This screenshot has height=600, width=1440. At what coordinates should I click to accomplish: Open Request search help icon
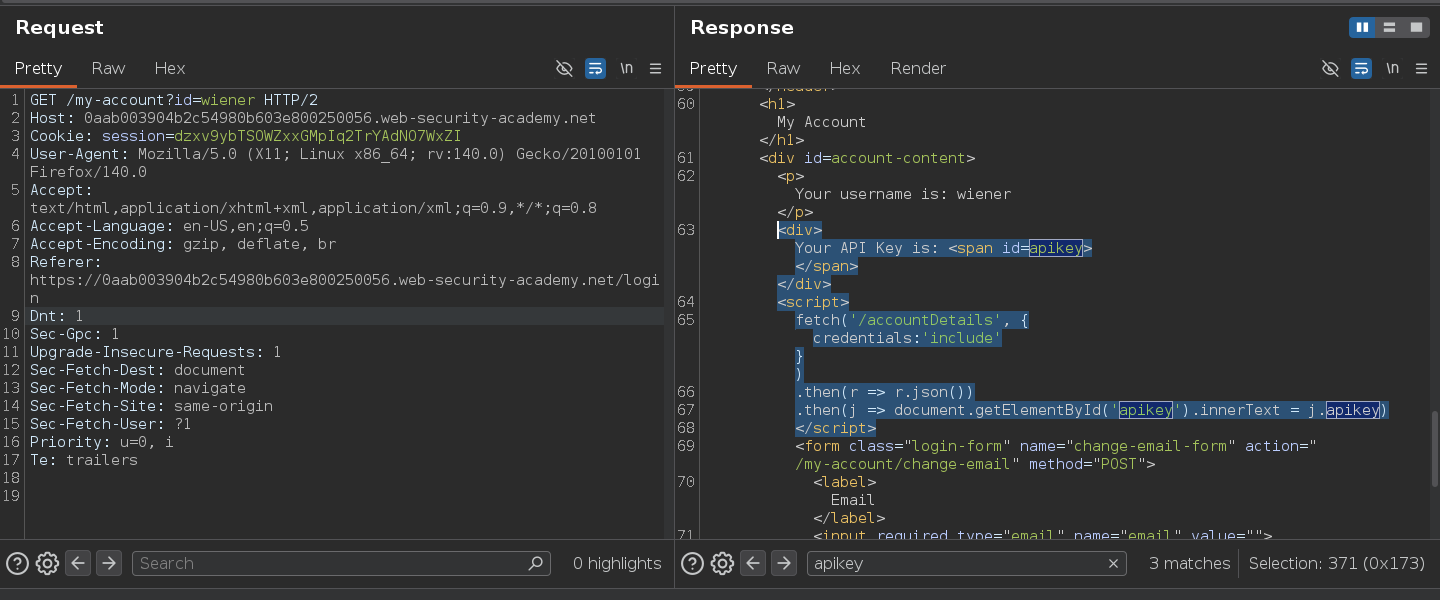(17, 563)
